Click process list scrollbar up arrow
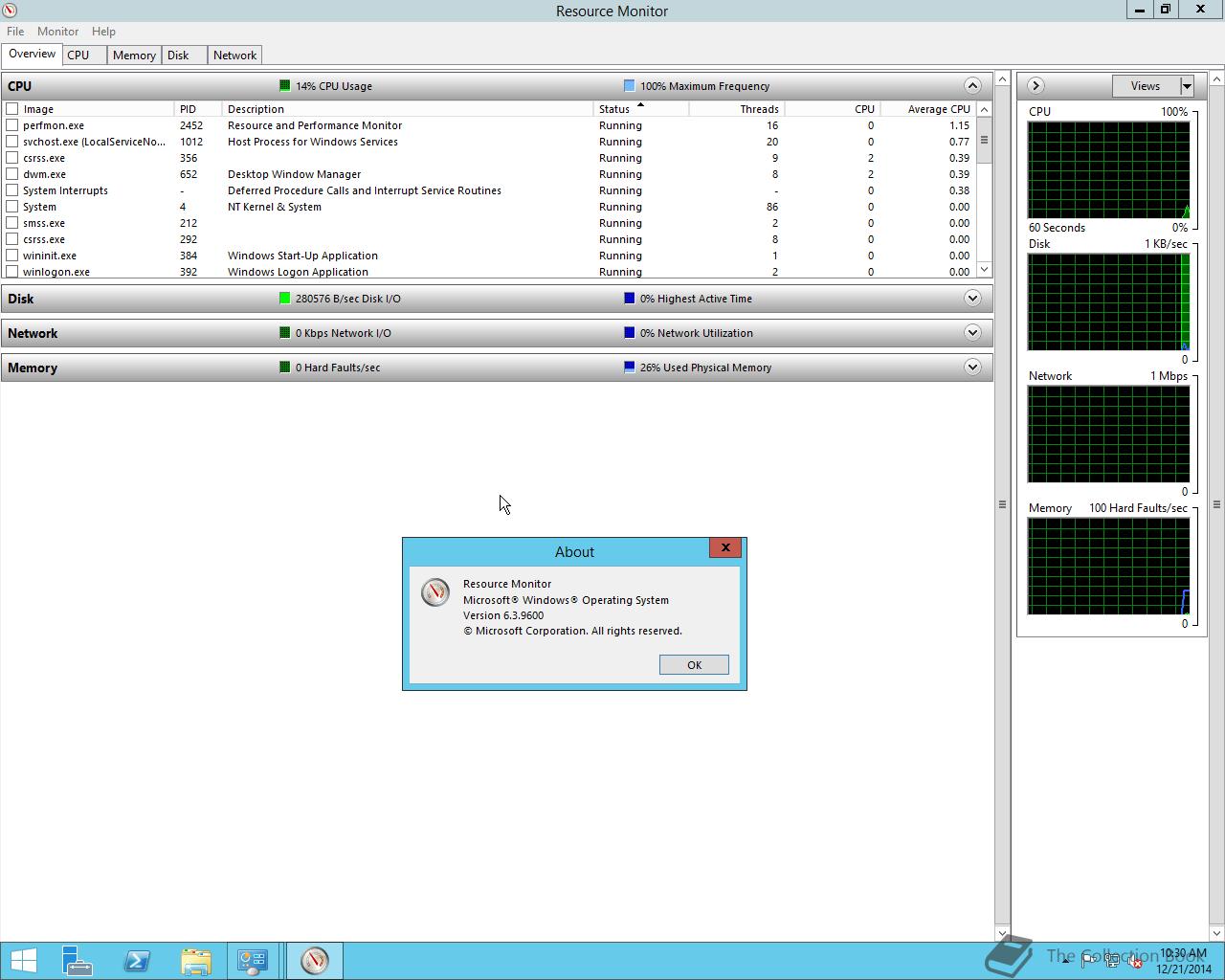Viewport: 1225px width, 980px height. (984, 109)
